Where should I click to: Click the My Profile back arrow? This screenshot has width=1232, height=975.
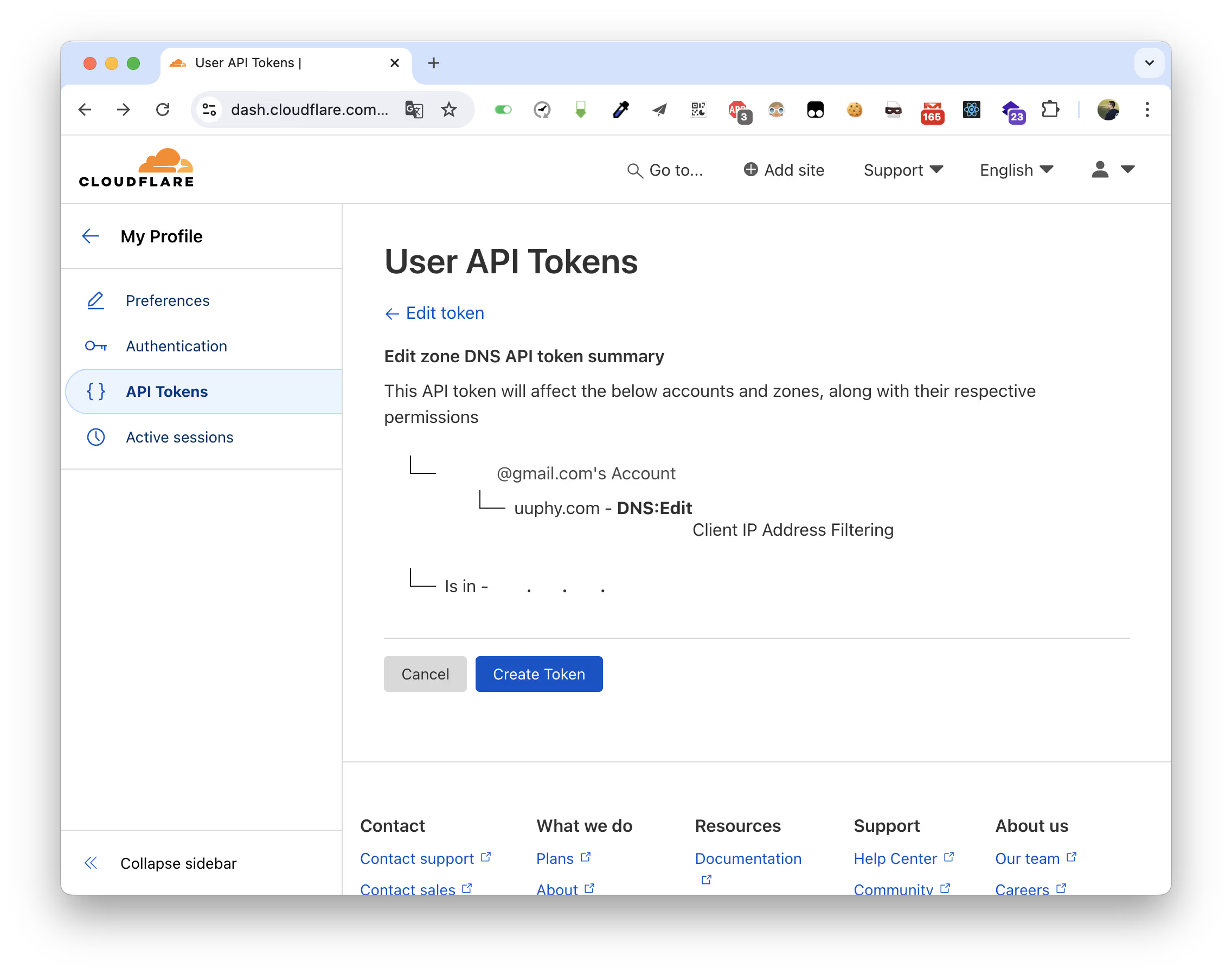click(90, 236)
